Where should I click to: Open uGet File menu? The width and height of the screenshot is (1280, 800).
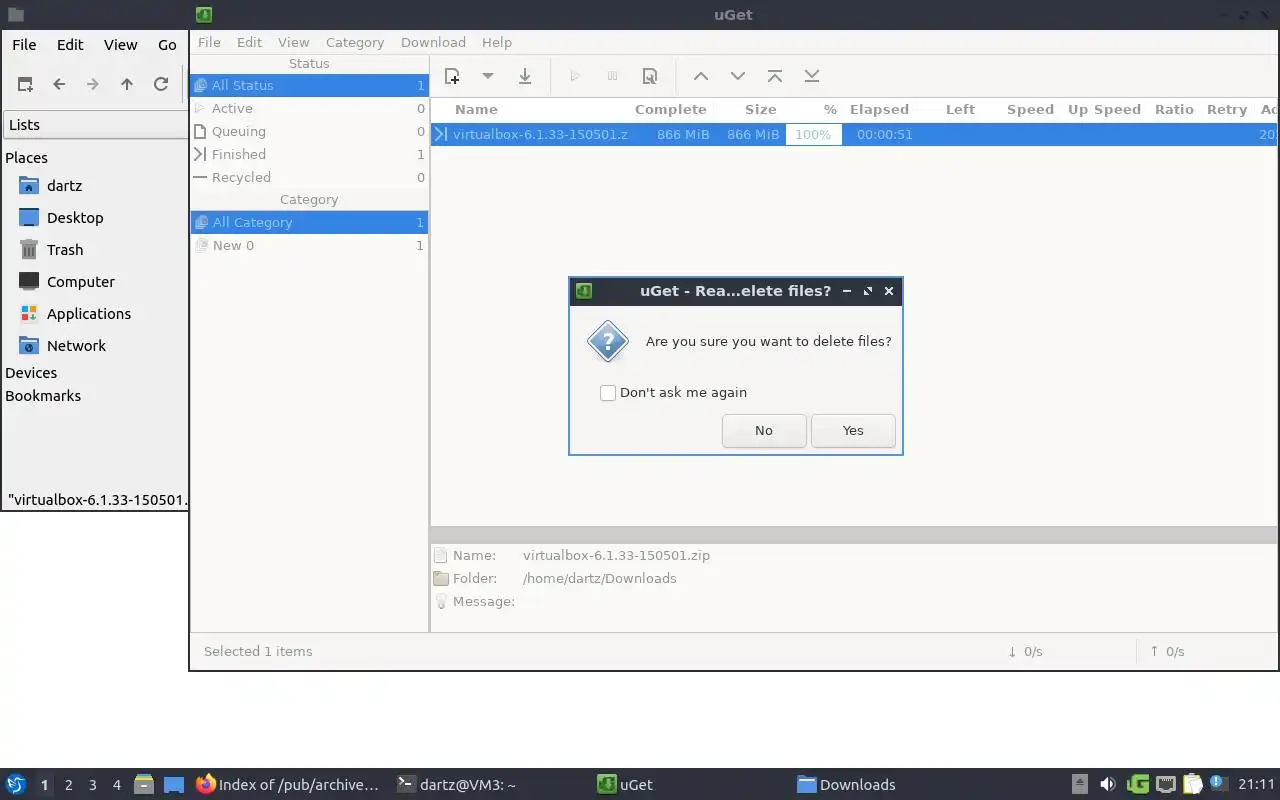[x=209, y=42]
